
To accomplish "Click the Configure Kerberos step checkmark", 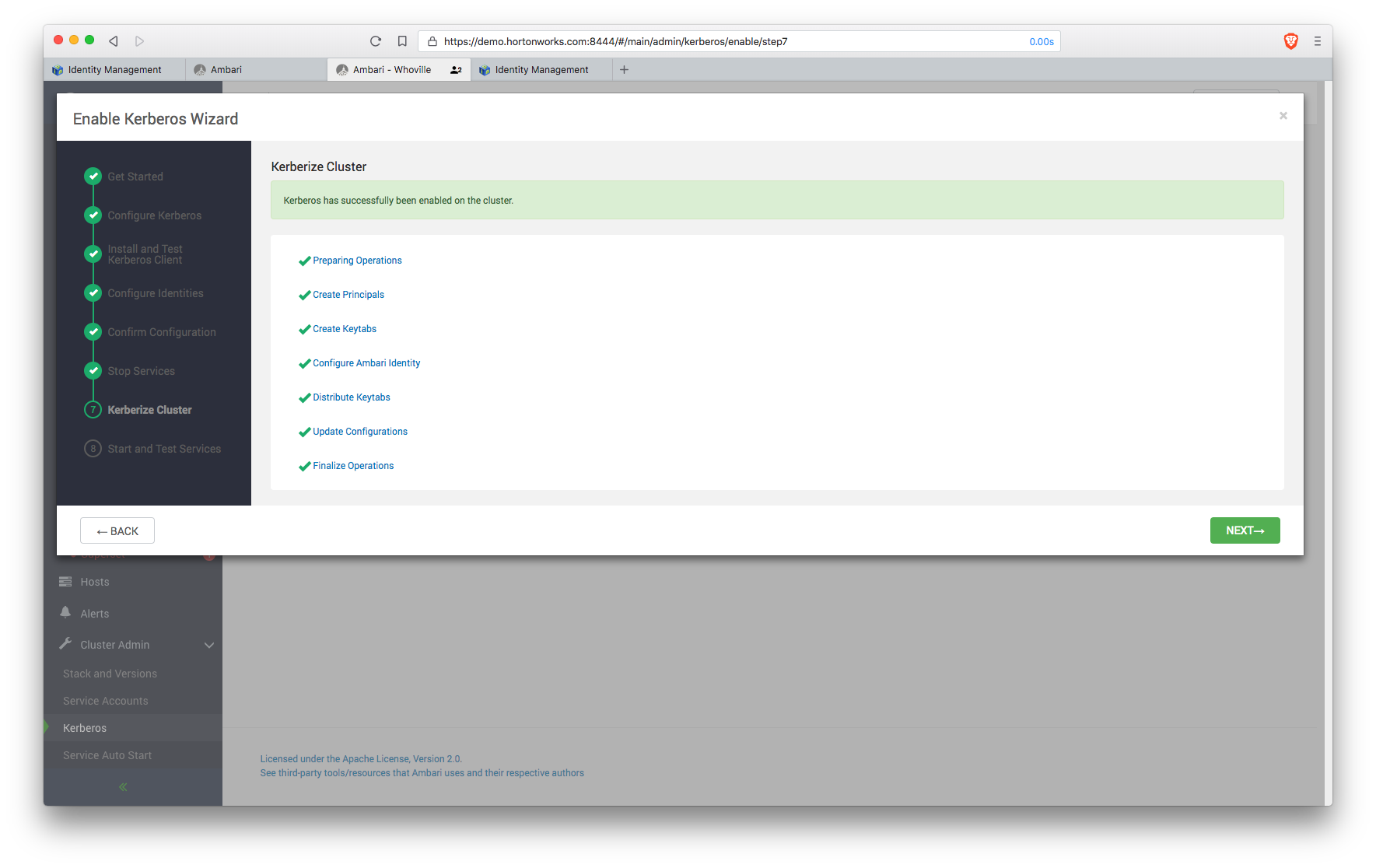I will click(93, 215).
